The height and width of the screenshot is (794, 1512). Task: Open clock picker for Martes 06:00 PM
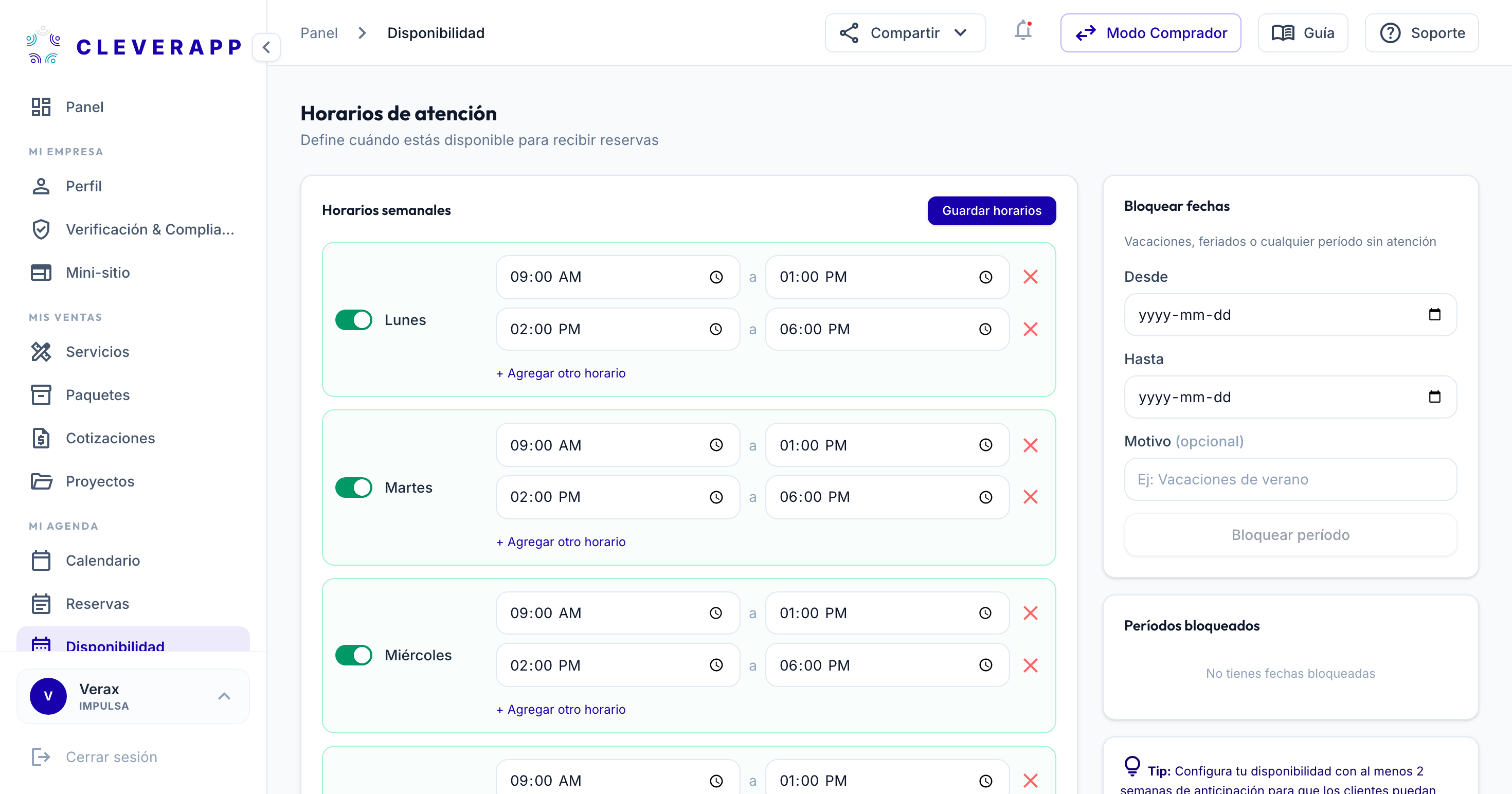point(985,497)
